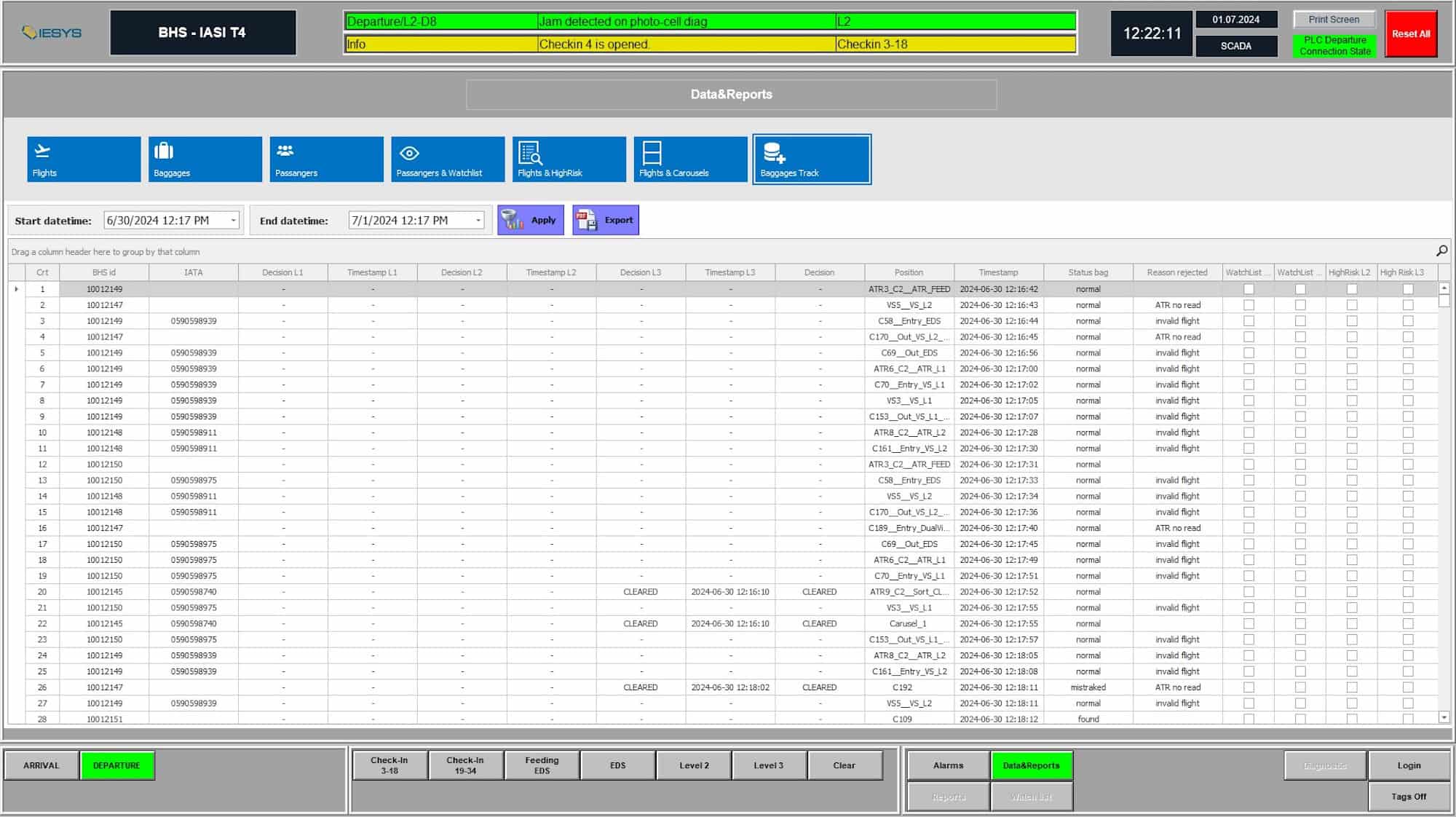
Task: Open the End datetime dropdown arrow
Action: click(x=478, y=221)
